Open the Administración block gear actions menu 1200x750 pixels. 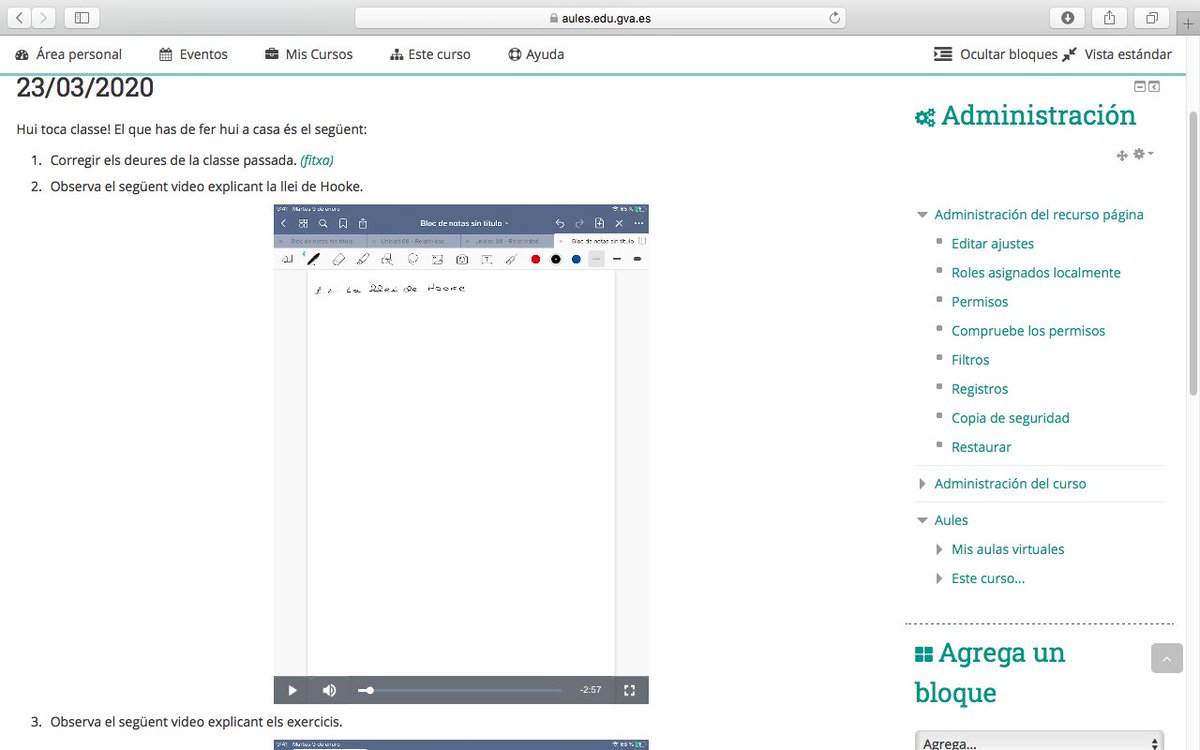tap(1142, 154)
